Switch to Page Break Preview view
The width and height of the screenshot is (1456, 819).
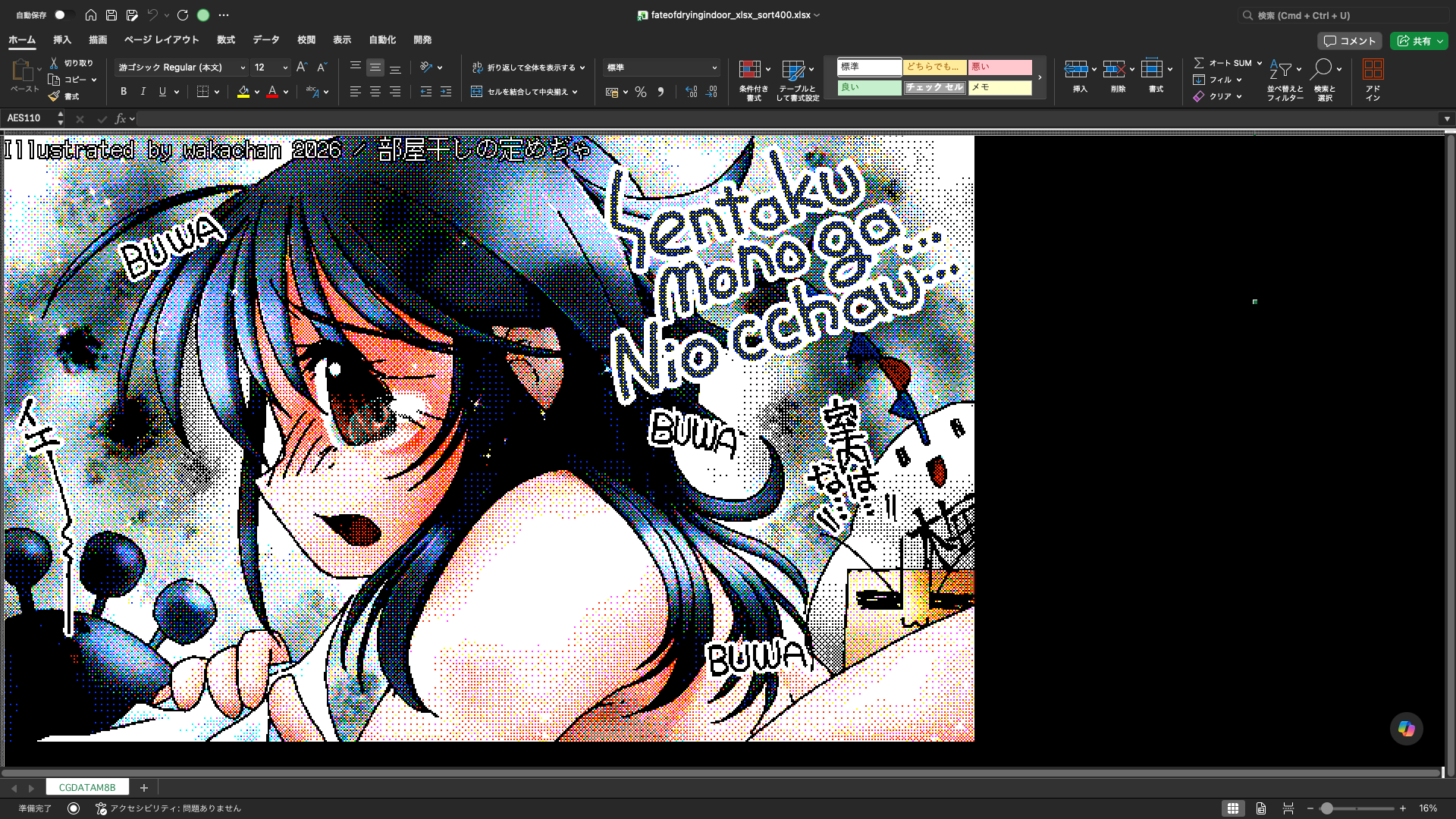[1288, 808]
